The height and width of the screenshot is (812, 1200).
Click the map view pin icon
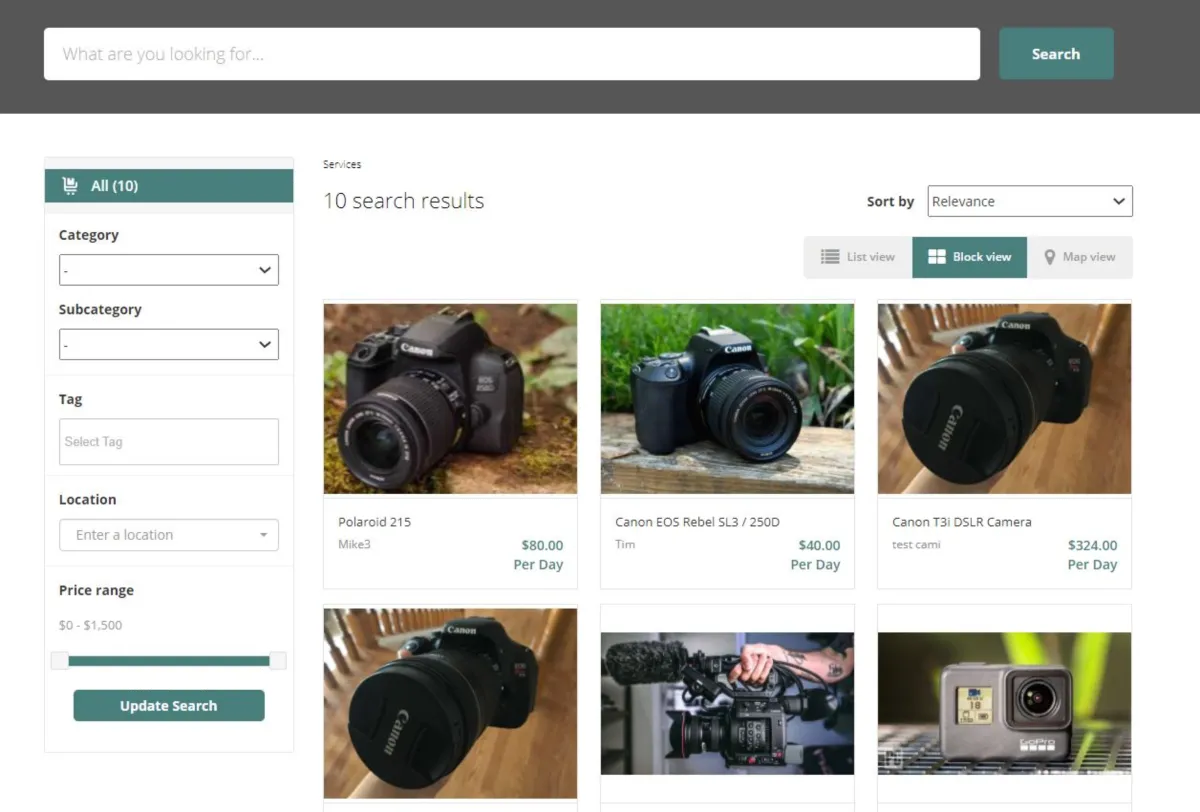pyautogui.click(x=1050, y=257)
